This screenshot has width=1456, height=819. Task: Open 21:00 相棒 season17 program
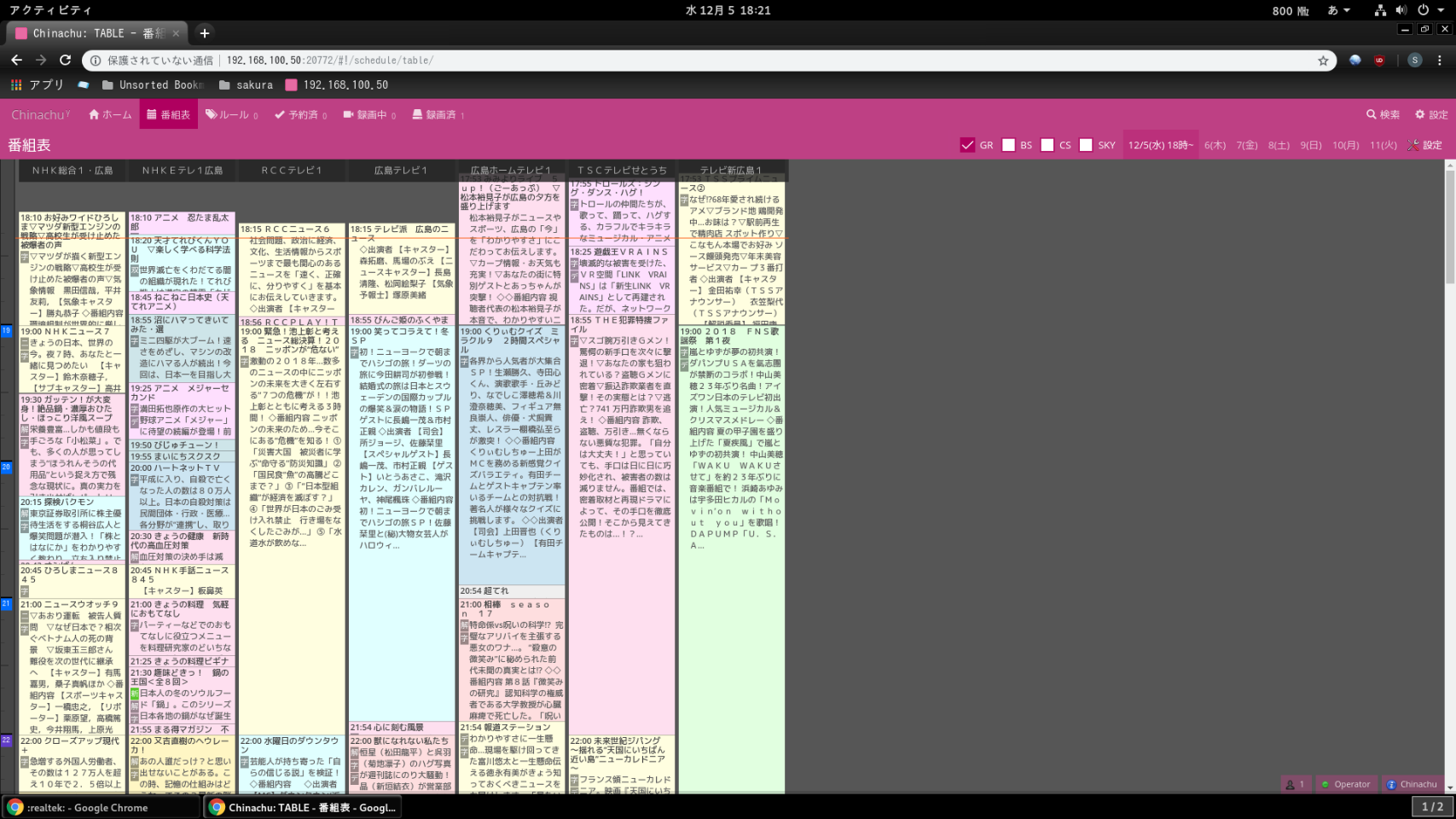(x=511, y=659)
